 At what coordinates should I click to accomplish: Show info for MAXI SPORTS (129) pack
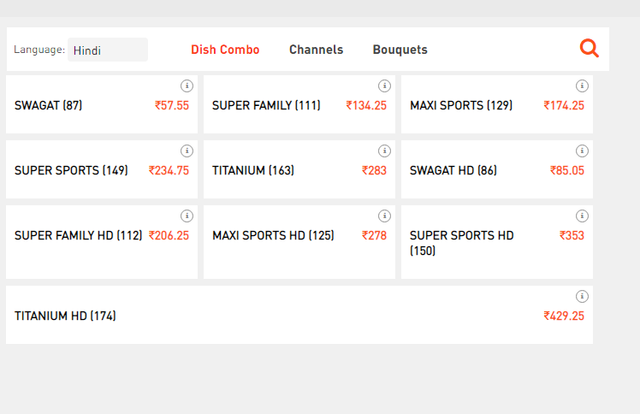click(x=582, y=86)
